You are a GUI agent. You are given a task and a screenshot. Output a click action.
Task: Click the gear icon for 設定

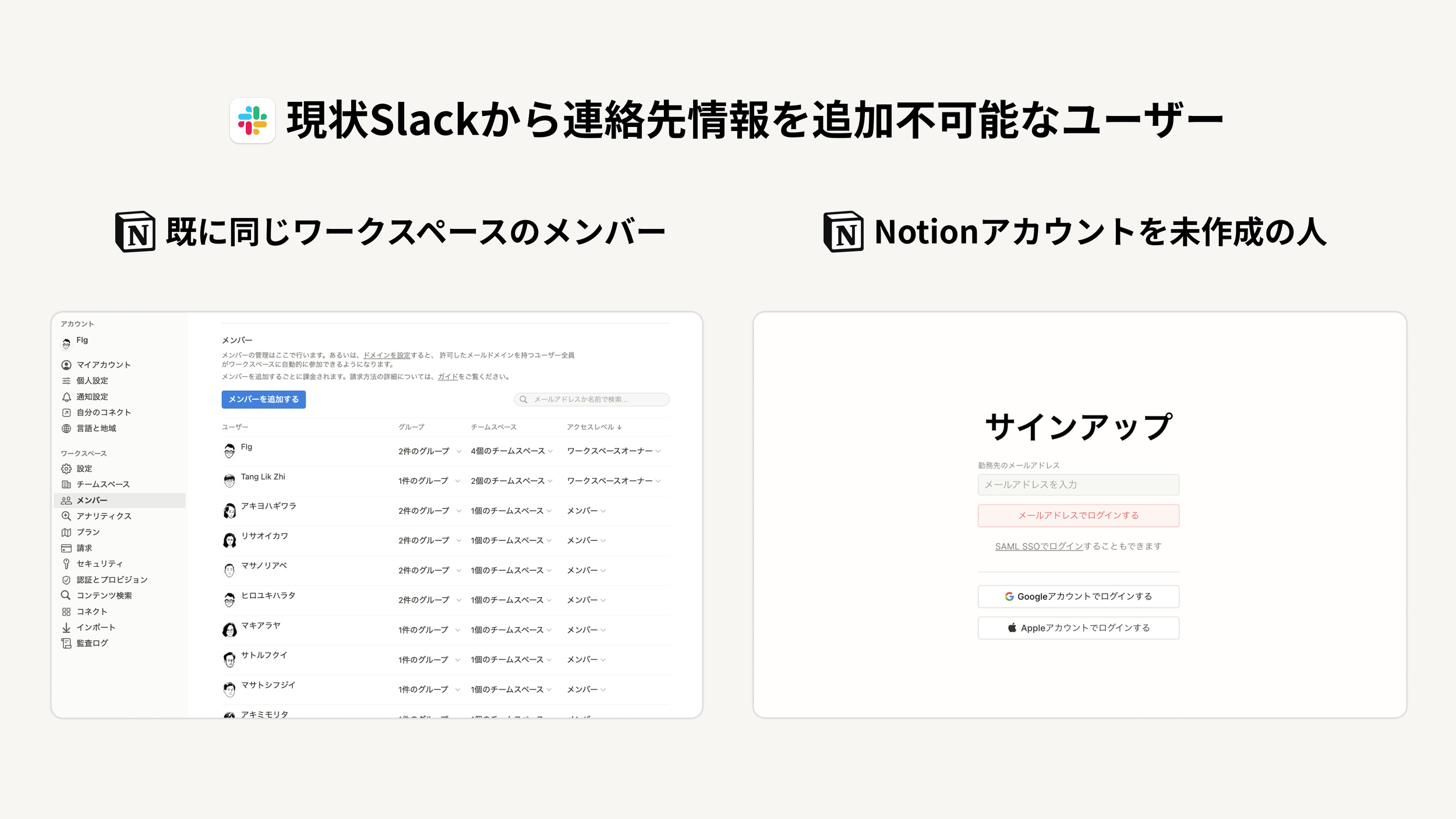(66, 469)
